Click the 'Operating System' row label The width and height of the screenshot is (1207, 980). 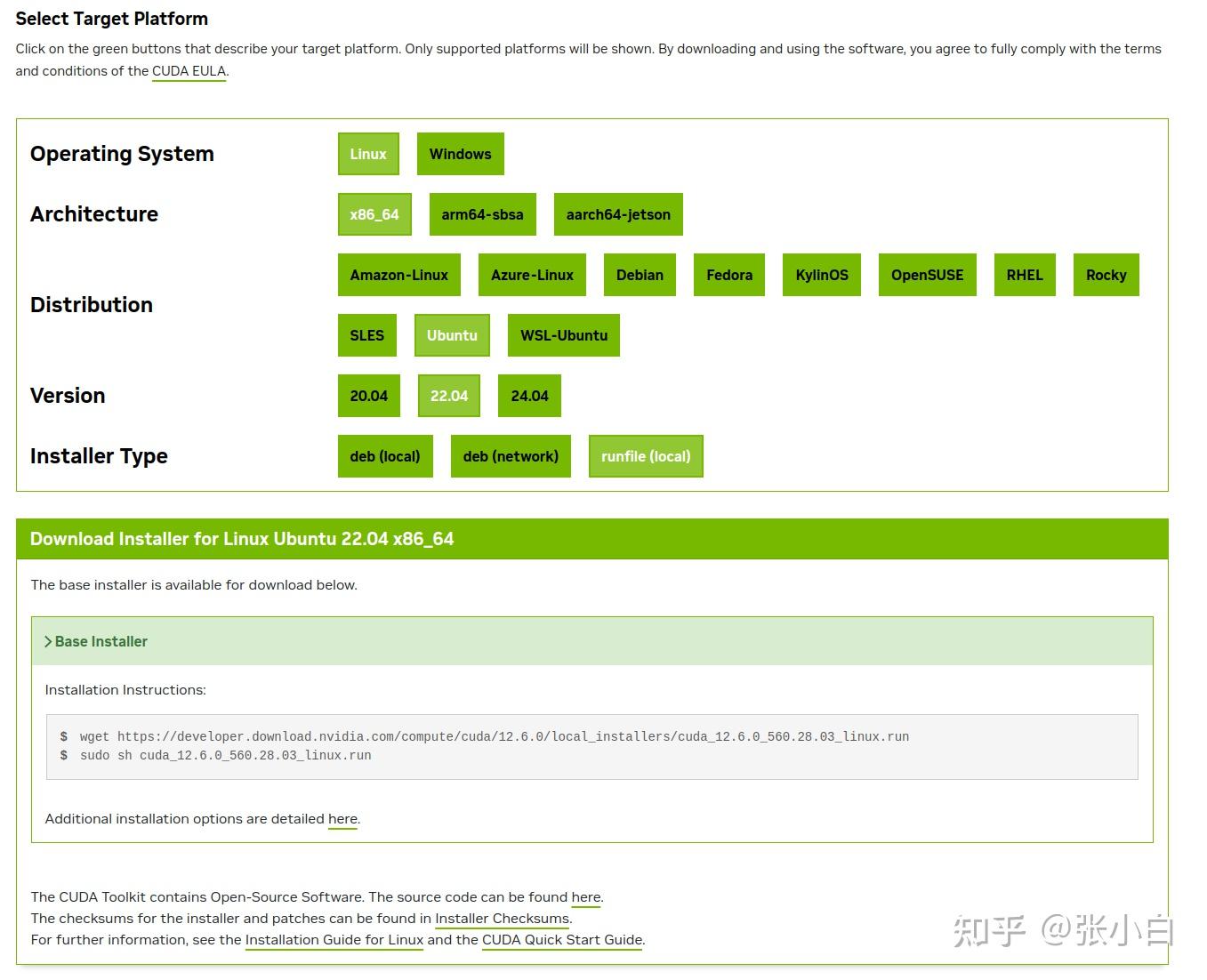122,154
